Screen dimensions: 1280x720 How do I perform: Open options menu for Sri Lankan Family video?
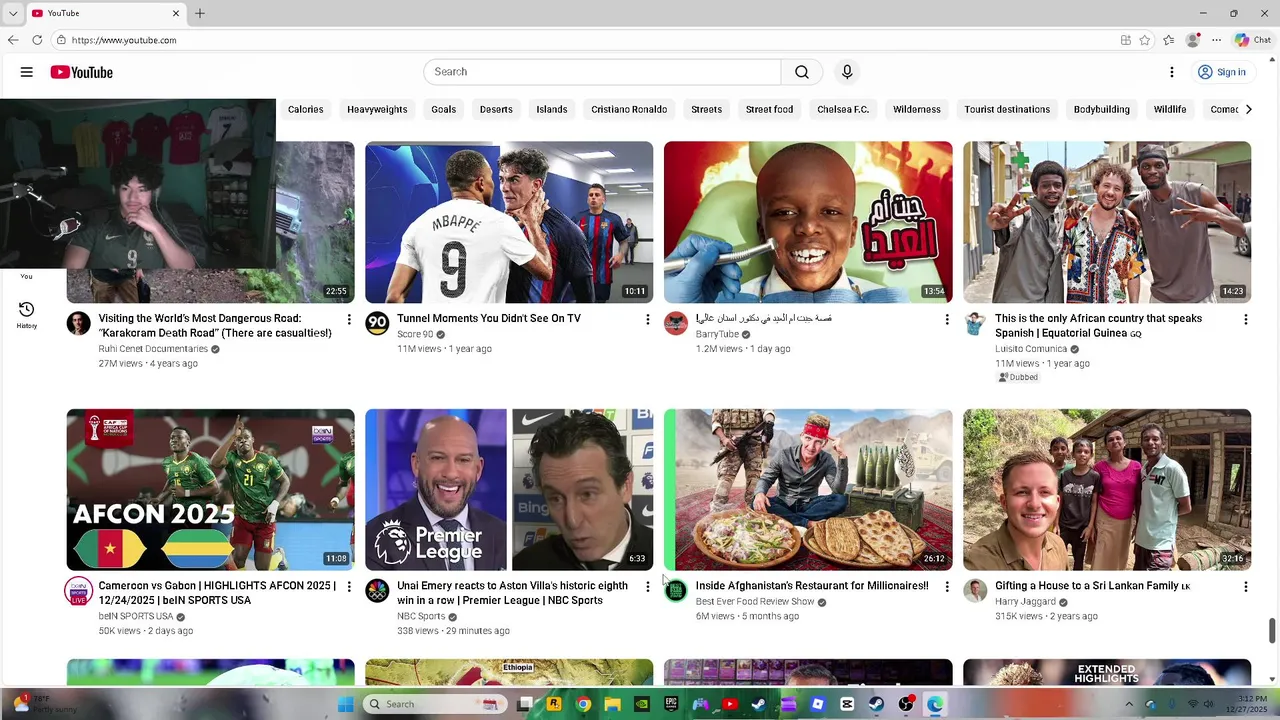[1246, 587]
